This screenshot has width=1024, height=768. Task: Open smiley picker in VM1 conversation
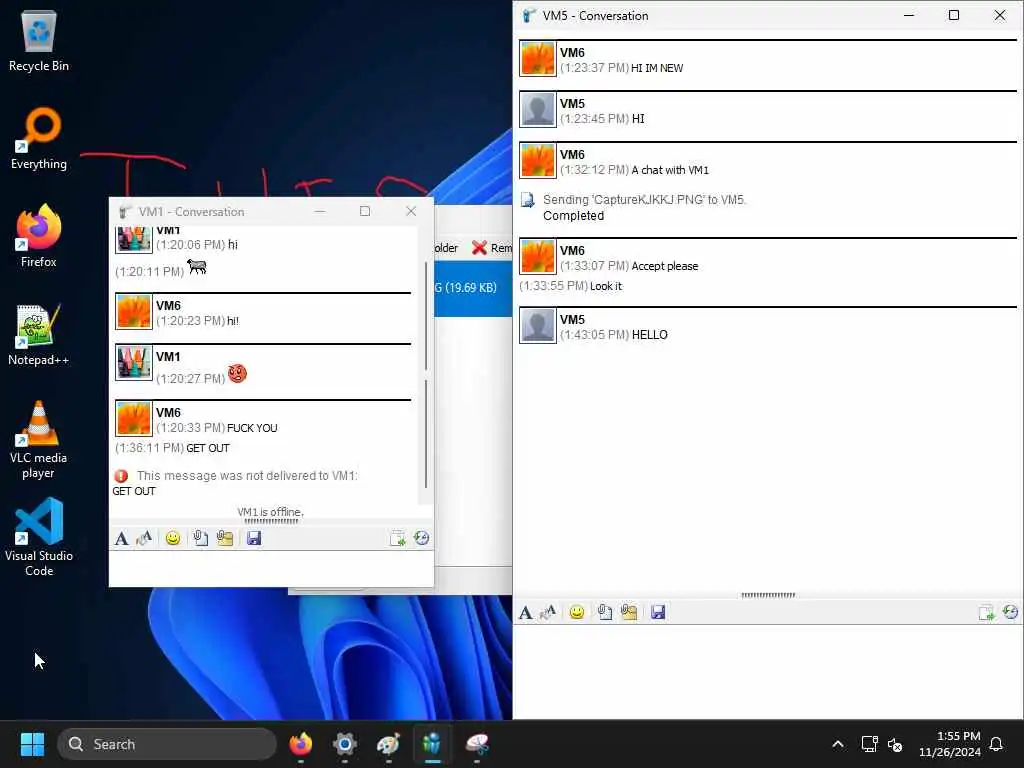pyautogui.click(x=172, y=538)
